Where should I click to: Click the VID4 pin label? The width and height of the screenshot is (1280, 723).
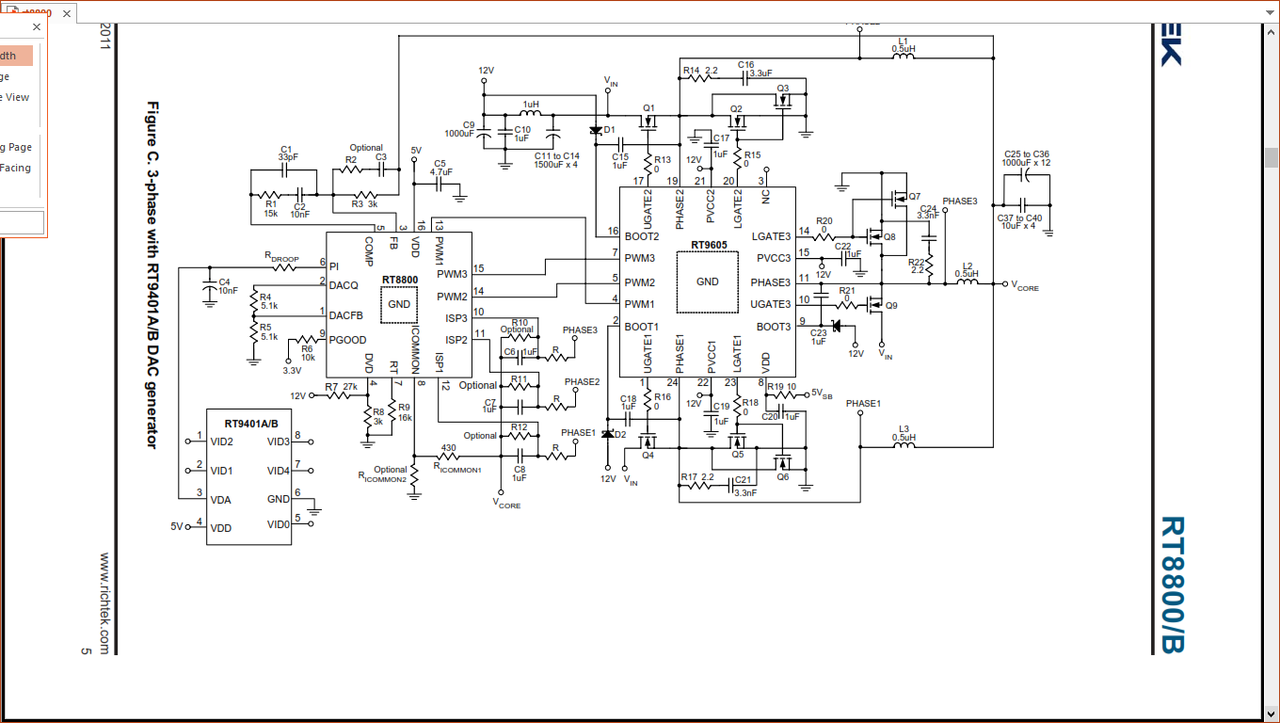point(278,470)
